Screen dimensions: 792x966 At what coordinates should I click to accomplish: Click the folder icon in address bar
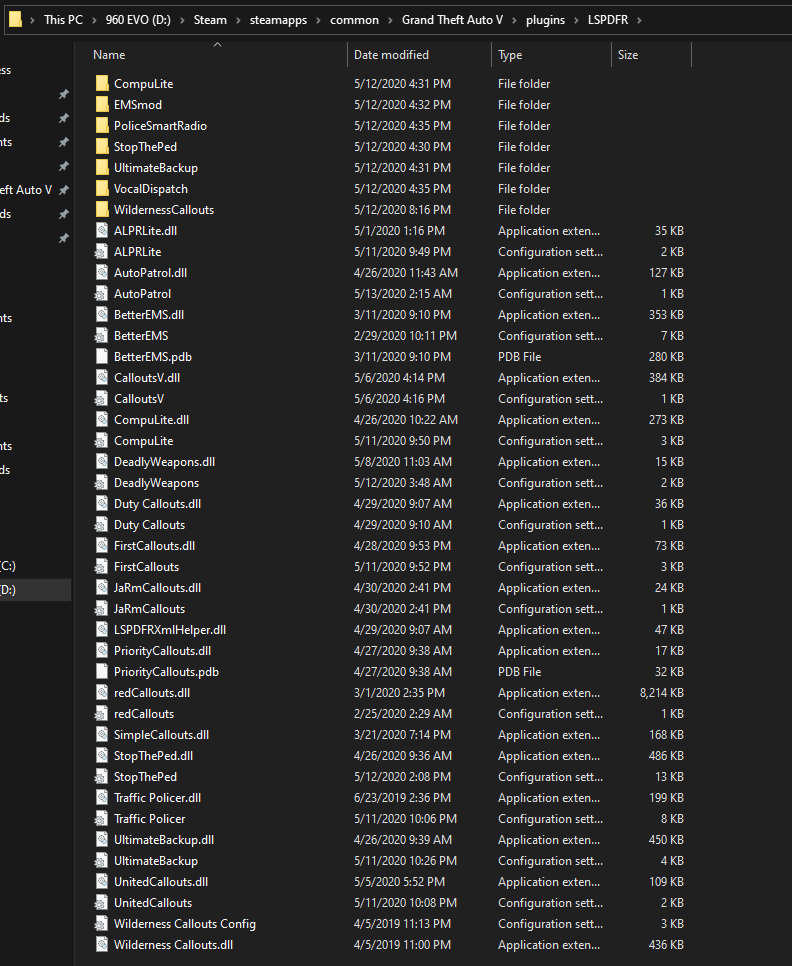click(x=15, y=20)
